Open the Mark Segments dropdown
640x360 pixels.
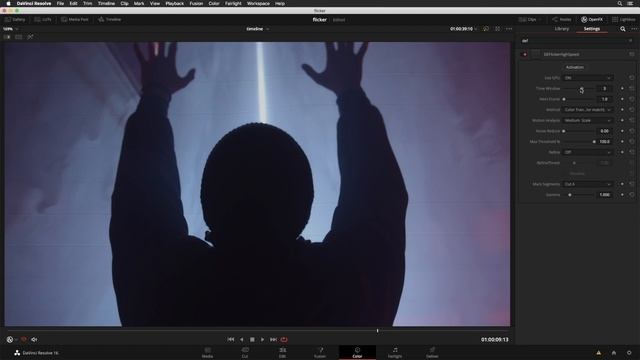(588, 184)
